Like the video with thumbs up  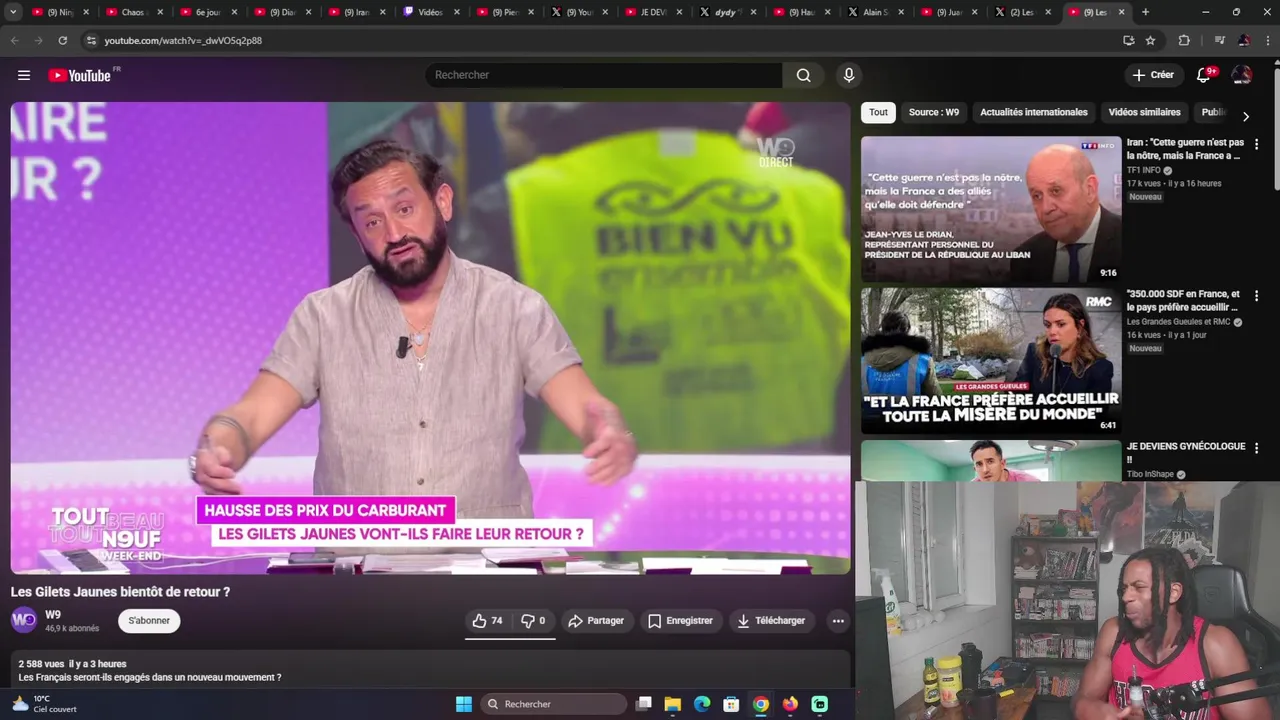pos(487,621)
